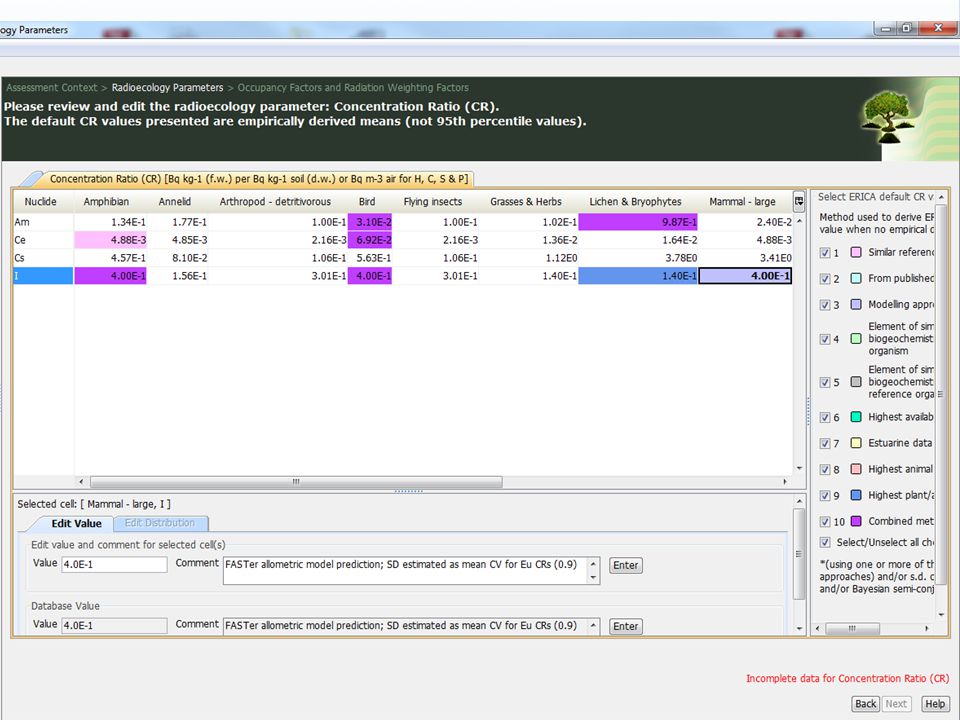This screenshot has width=960, height=720.
Task: Click Flying insects column header
Action: [433, 201]
